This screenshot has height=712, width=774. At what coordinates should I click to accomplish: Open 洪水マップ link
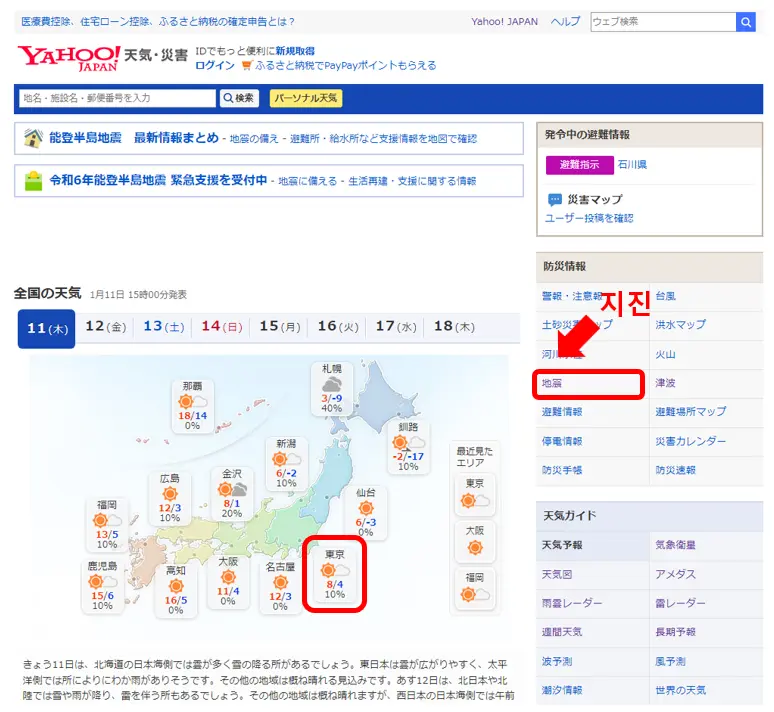(680, 324)
